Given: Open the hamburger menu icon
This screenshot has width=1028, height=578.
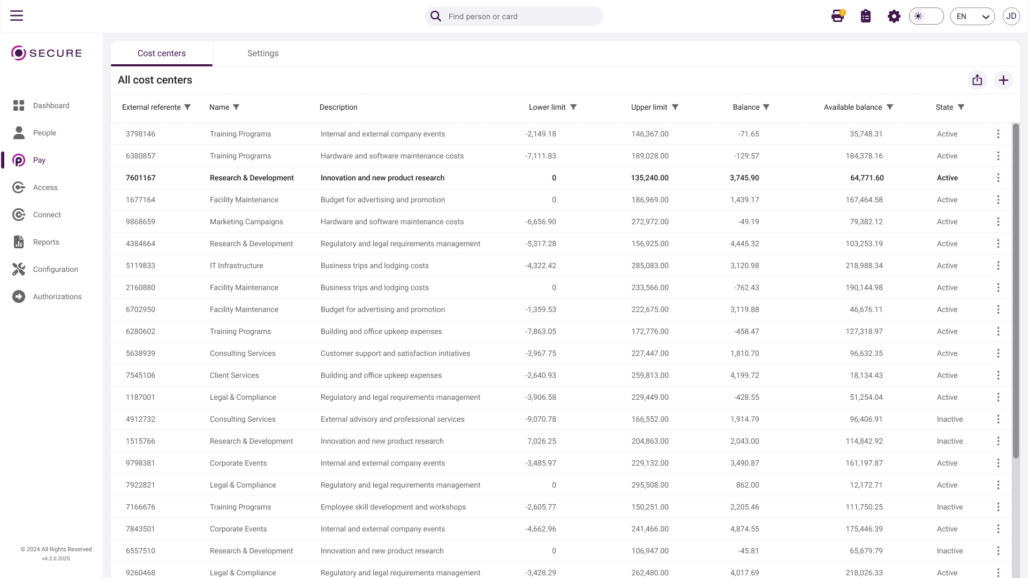Looking at the screenshot, I should click(x=16, y=16).
